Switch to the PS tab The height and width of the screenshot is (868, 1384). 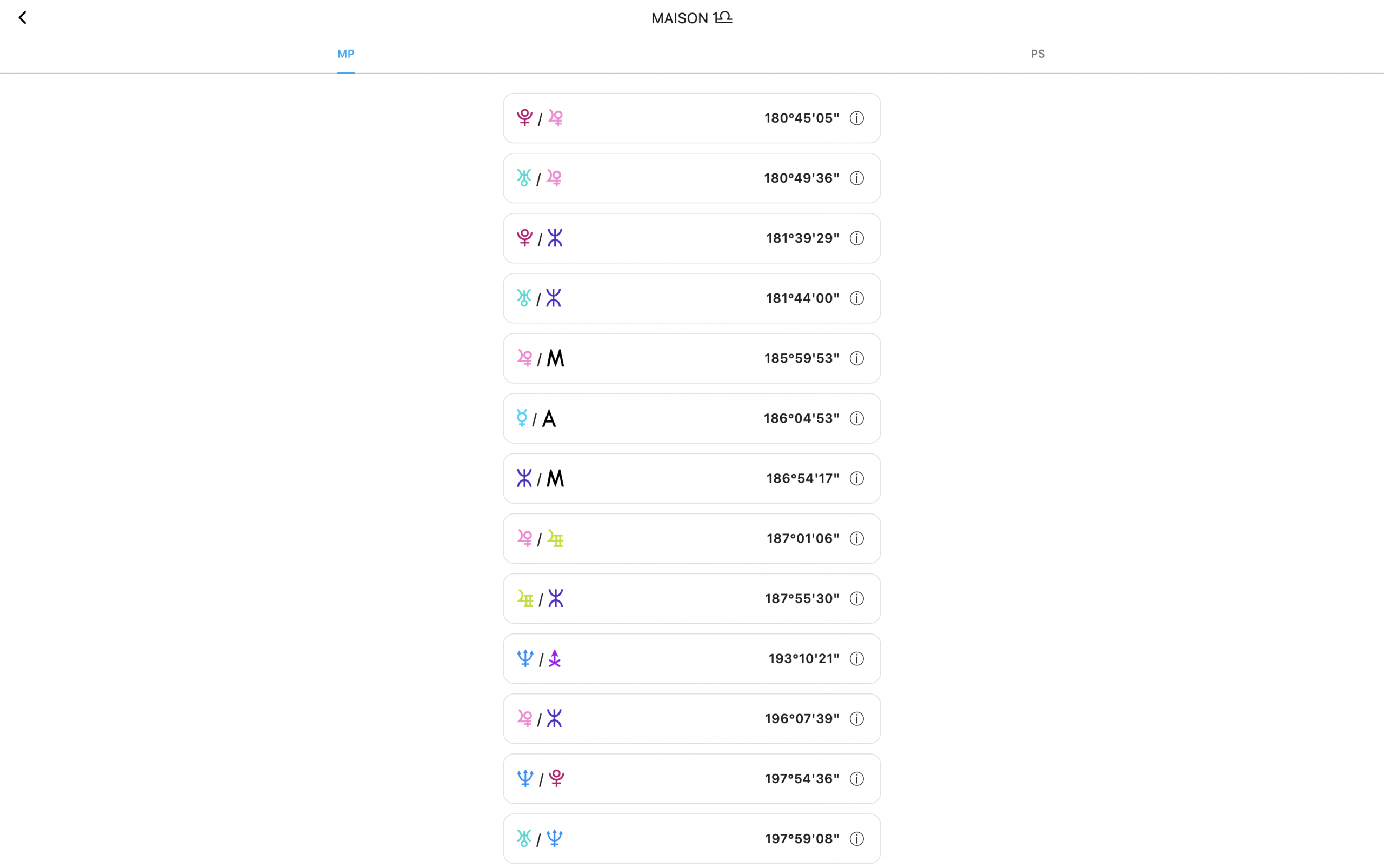[x=1037, y=54]
